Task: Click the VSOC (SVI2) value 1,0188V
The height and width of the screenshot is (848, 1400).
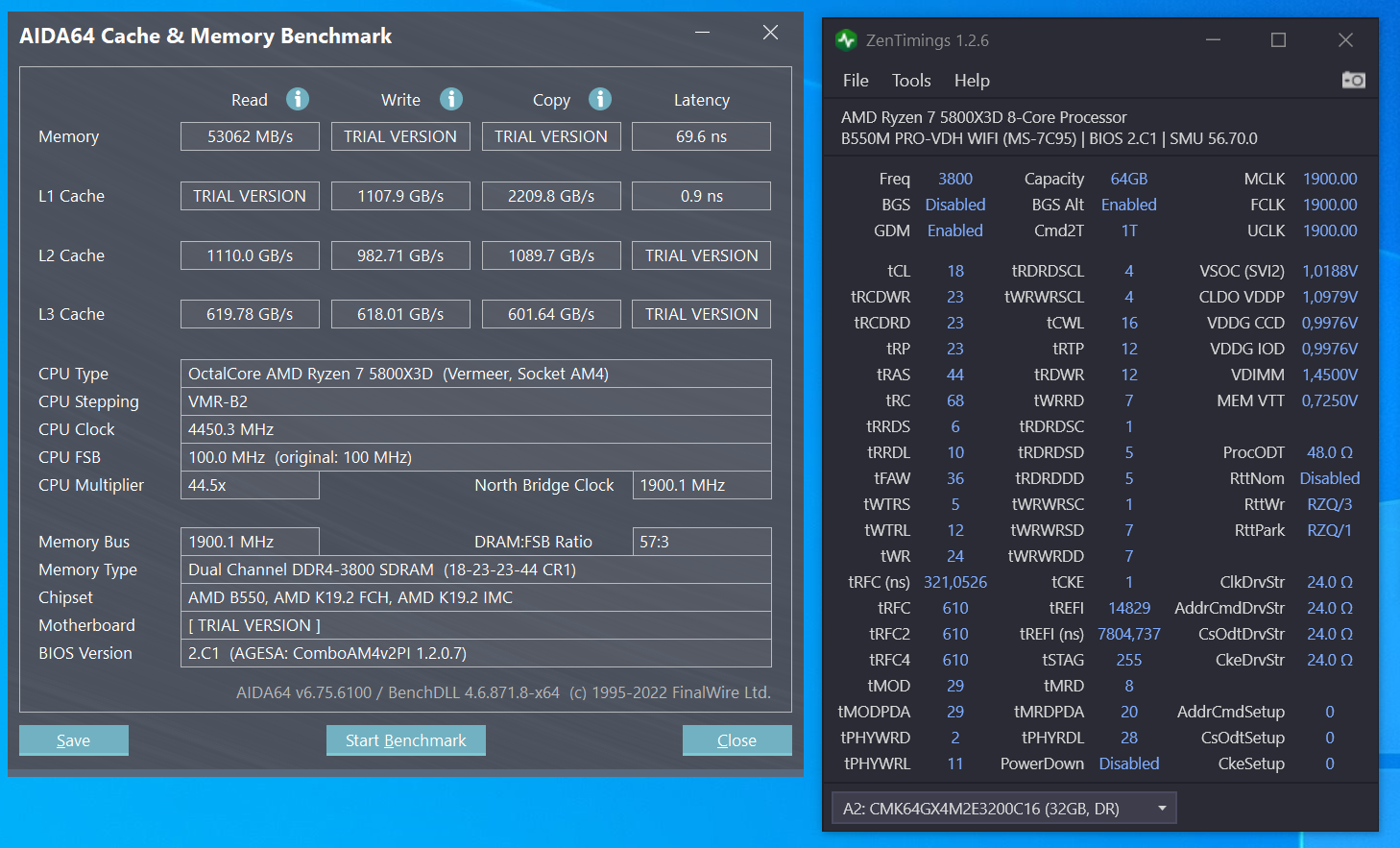Action: (1330, 271)
